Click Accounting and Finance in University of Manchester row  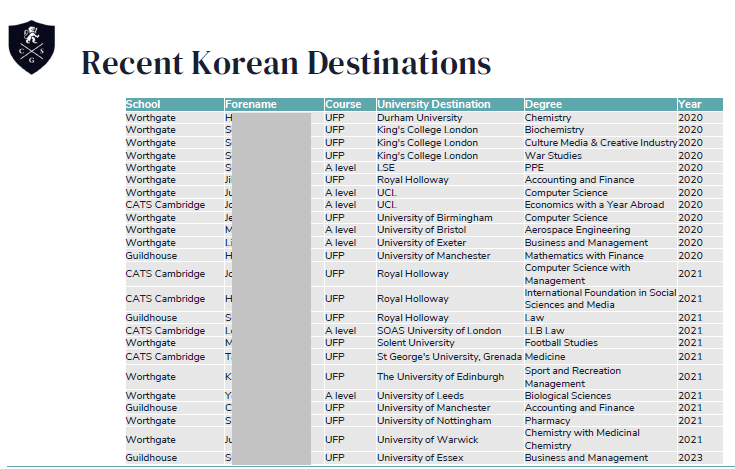pyautogui.click(x=600, y=408)
